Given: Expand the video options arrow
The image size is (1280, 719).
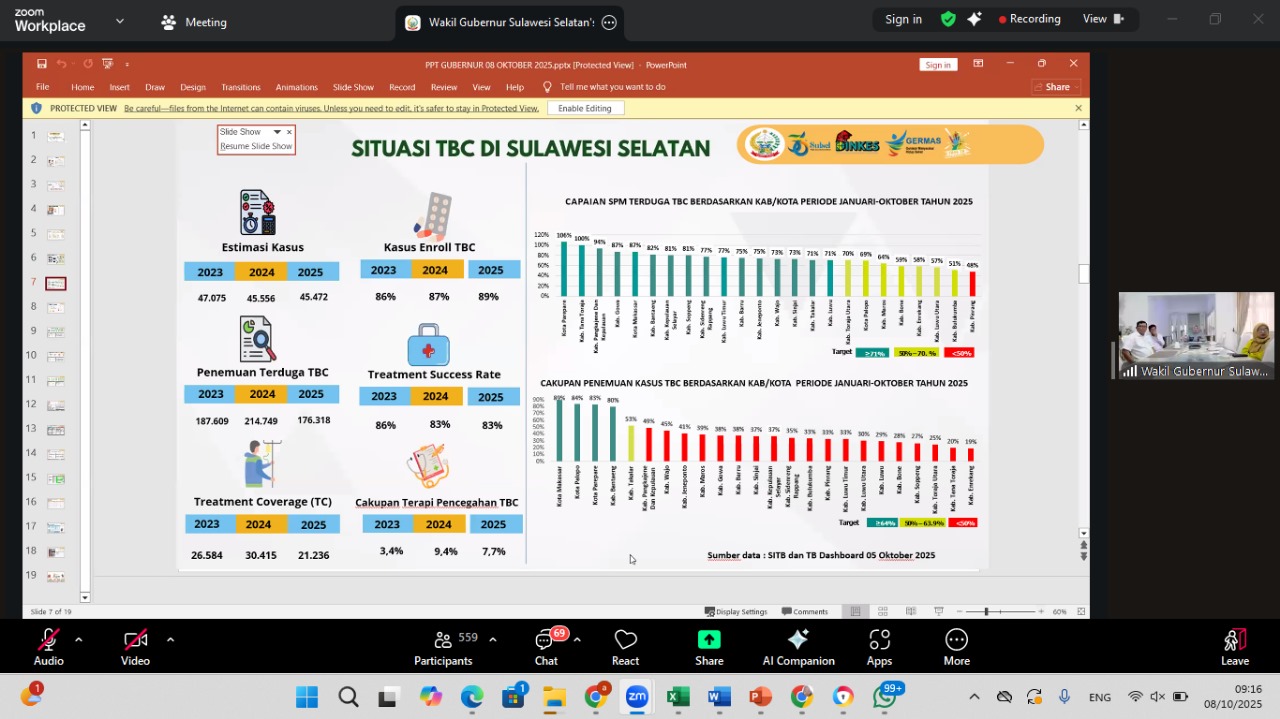Looking at the screenshot, I should pos(170,639).
